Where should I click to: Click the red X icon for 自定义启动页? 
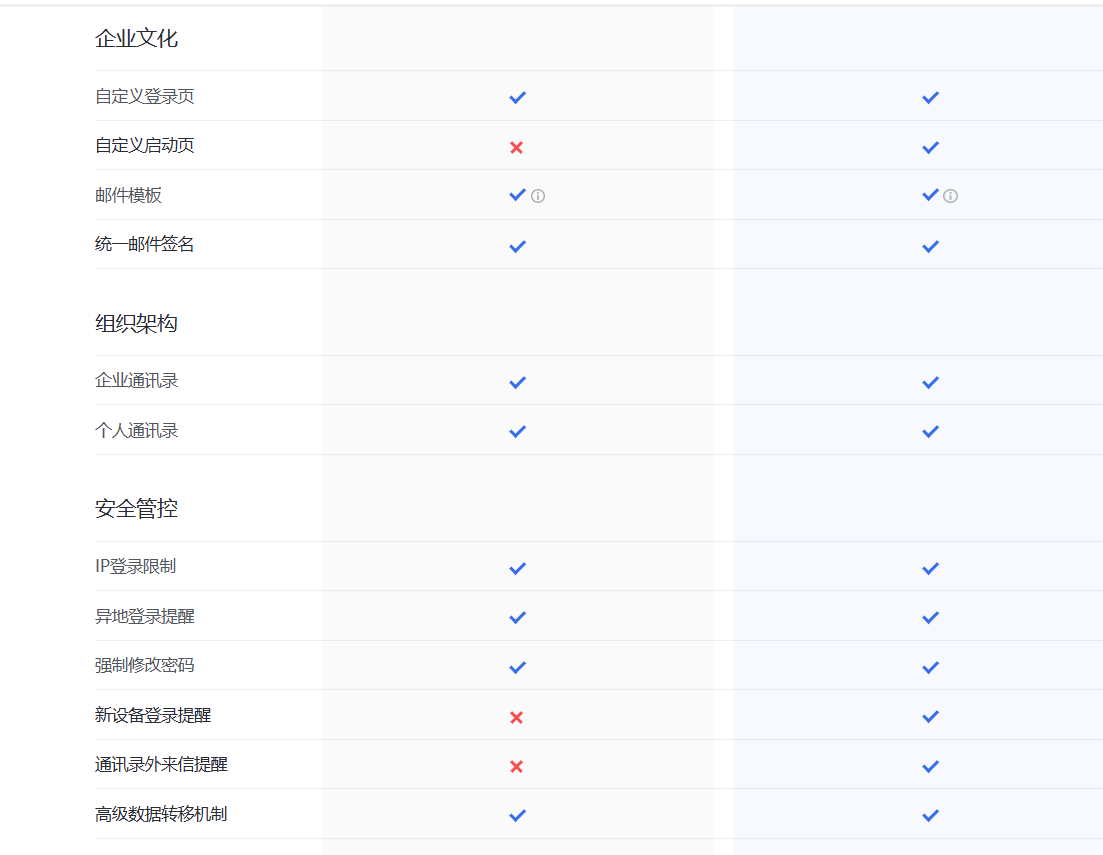coord(517,146)
